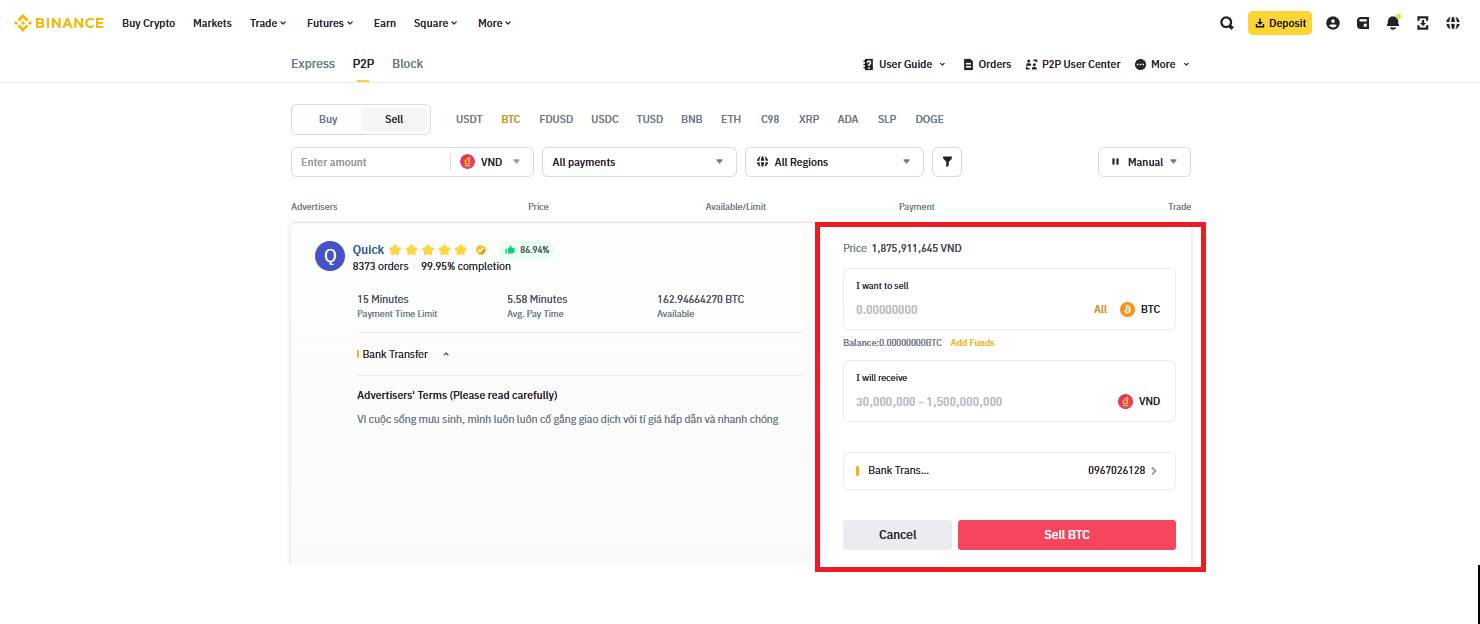
Task: Open the wallet icon in header
Action: [1363, 23]
